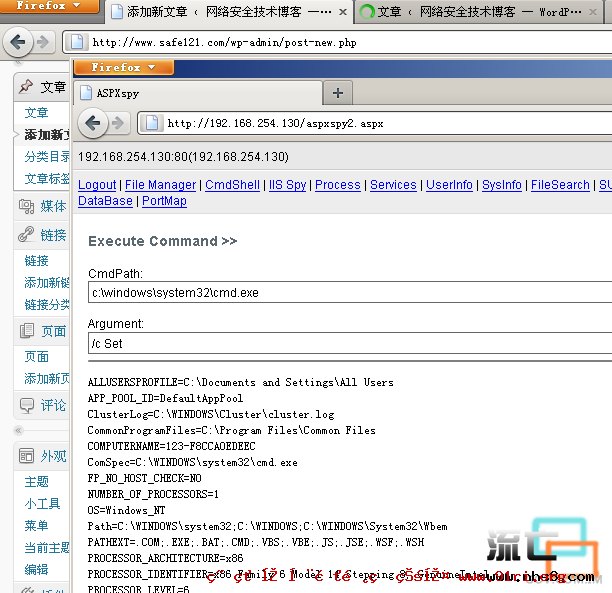Open the inner window's Firefox menu button

123,67
